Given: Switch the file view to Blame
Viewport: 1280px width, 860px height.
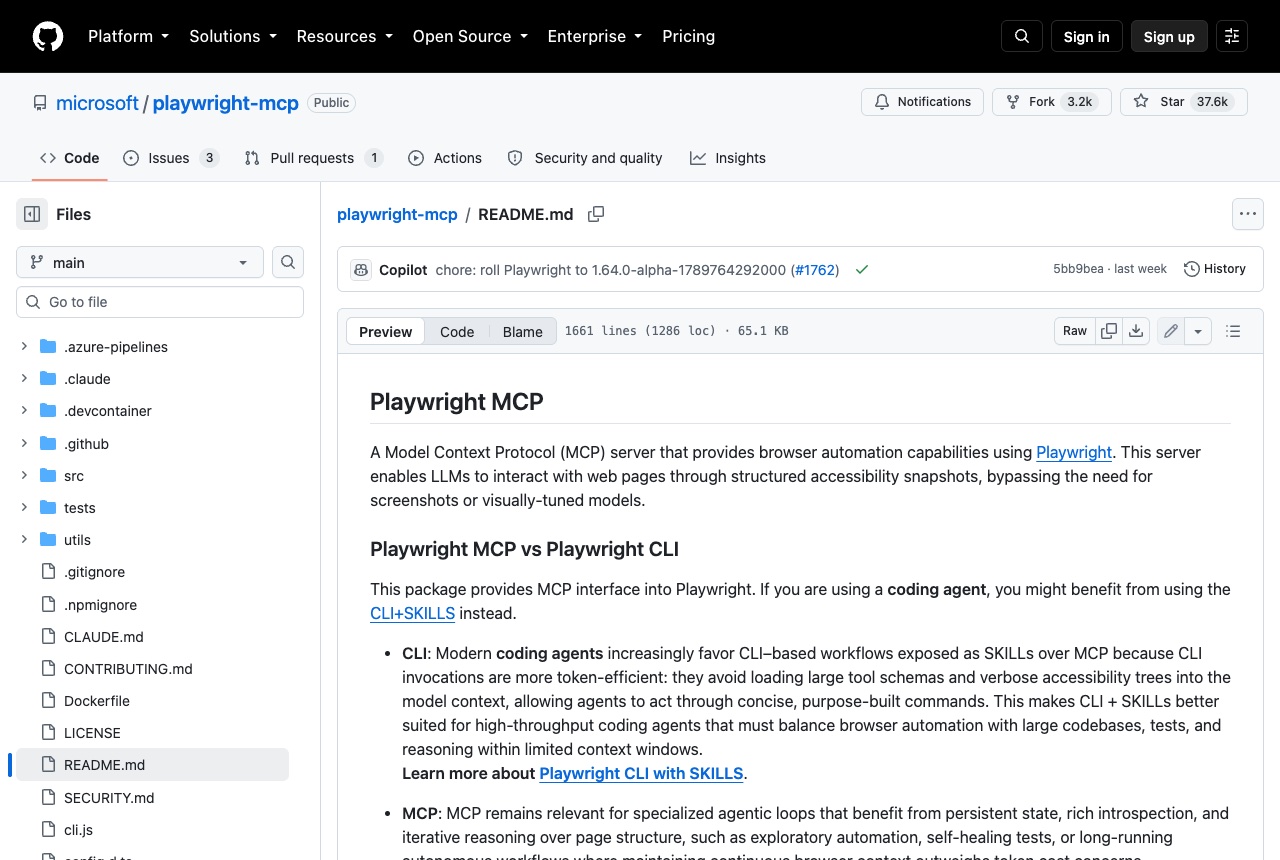Looking at the screenshot, I should coord(523,332).
